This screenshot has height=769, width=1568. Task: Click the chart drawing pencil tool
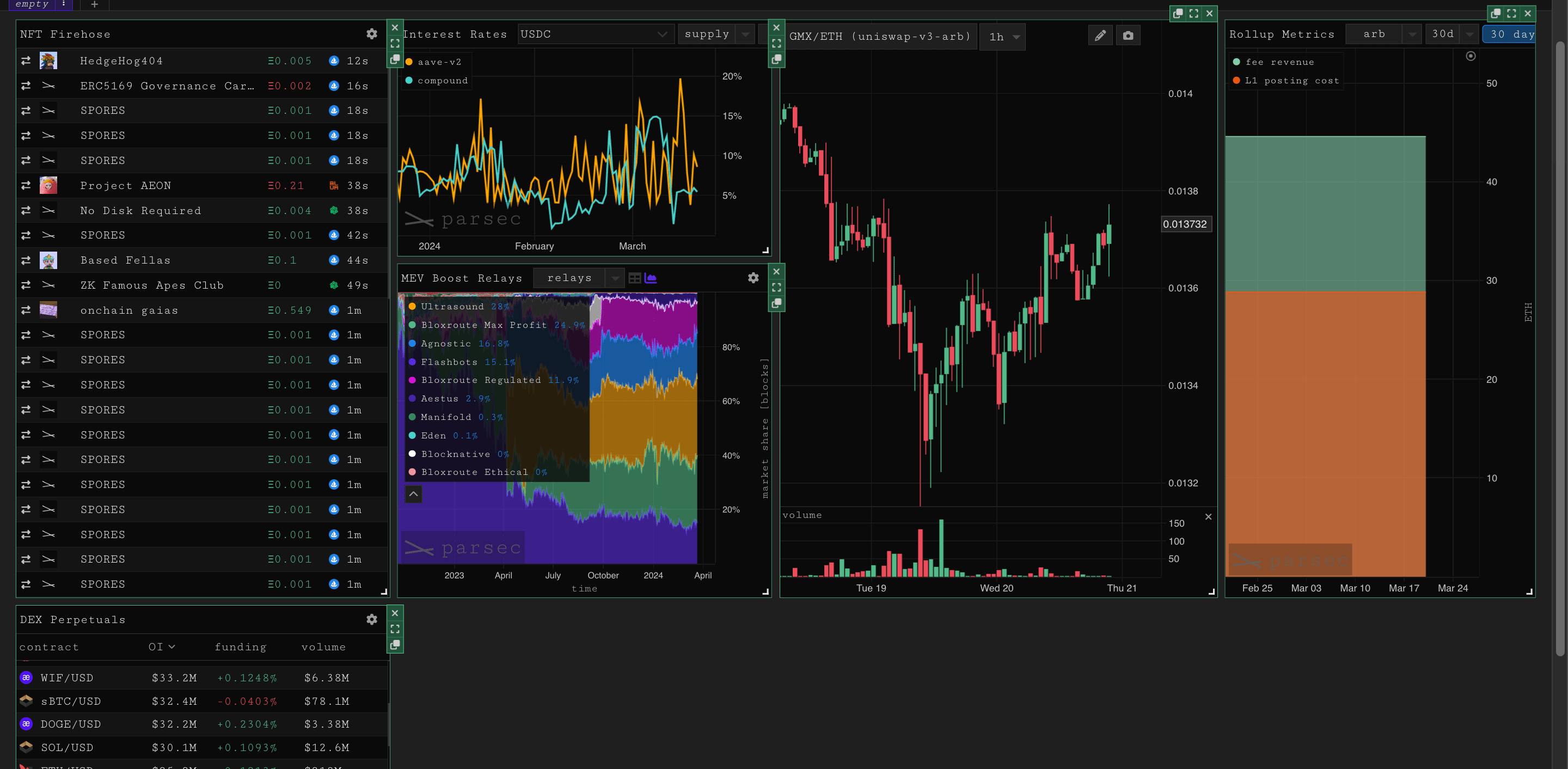coord(1100,36)
